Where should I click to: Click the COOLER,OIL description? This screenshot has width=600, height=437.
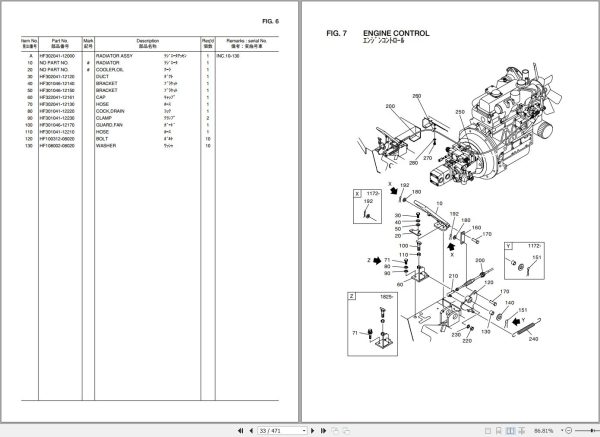pos(110,70)
